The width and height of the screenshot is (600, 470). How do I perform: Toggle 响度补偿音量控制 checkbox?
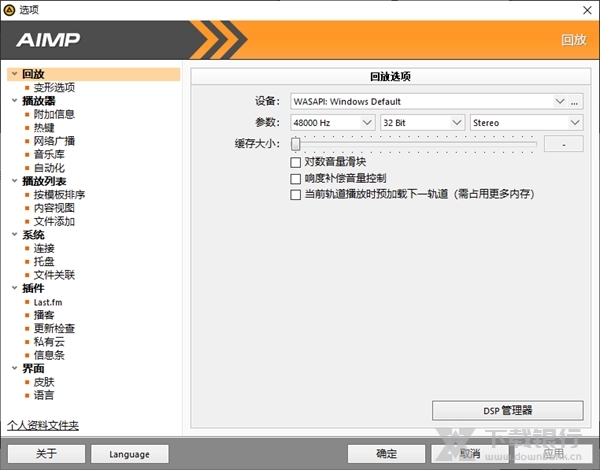(x=295, y=179)
